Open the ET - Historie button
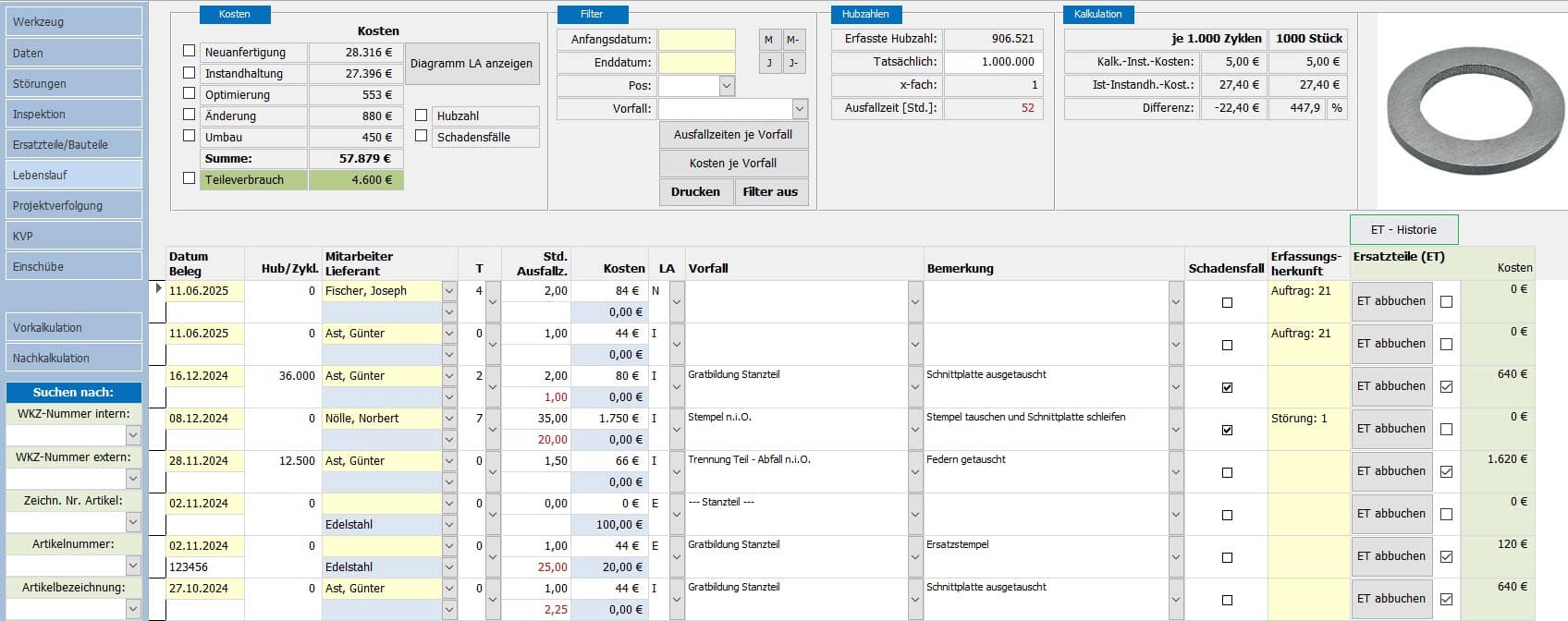Image resolution: width=1568 pixels, height=621 pixels. (1403, 229)
